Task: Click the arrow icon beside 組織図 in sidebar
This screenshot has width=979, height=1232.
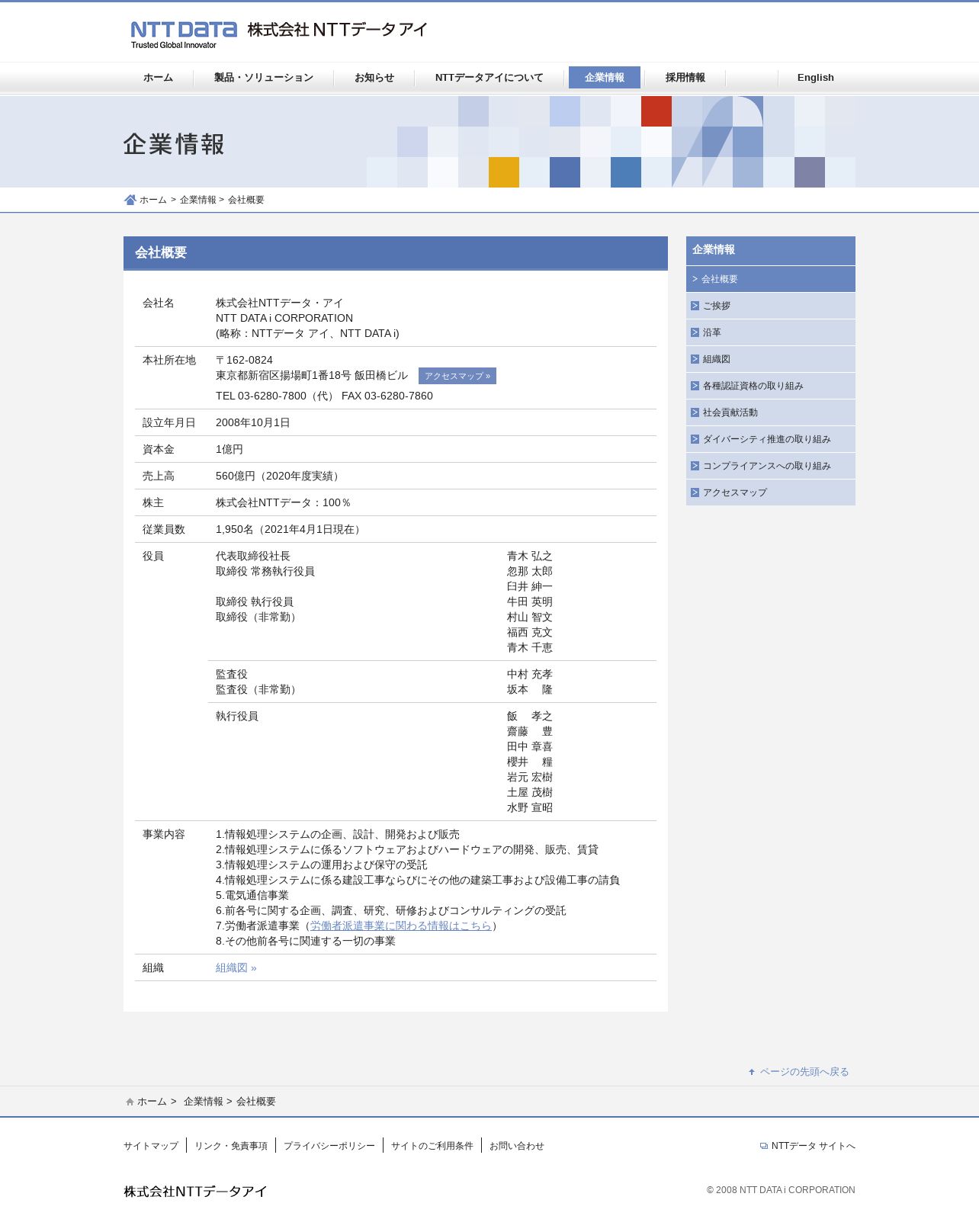Action: [695, 359]
